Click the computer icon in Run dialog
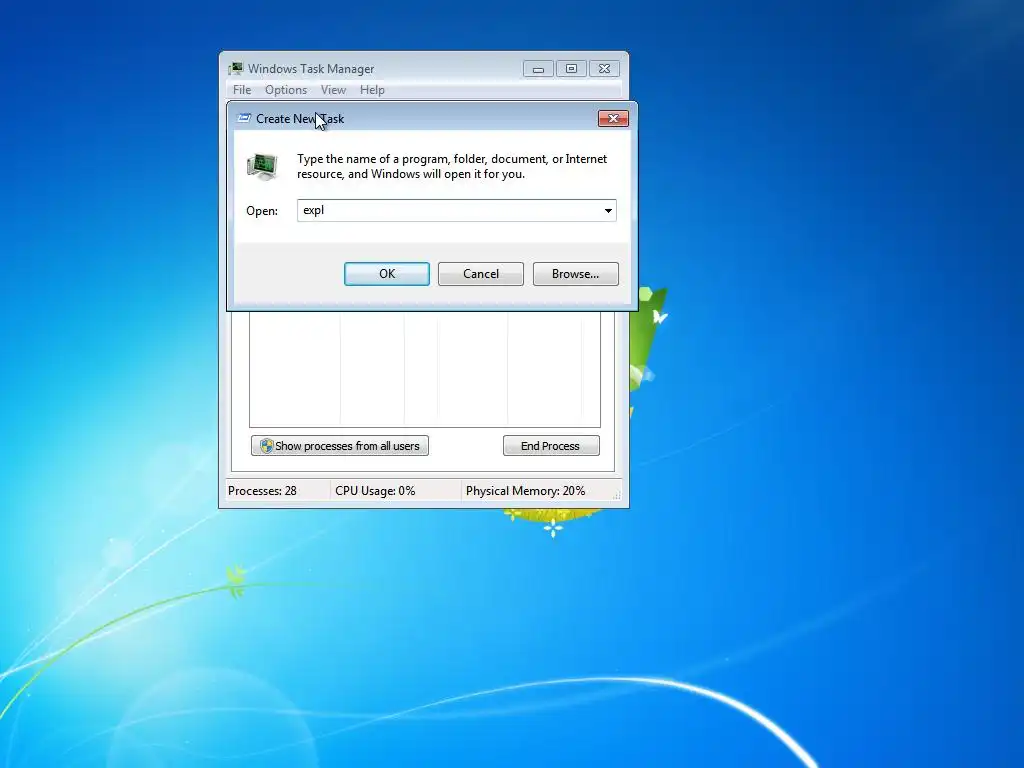This screenshot has width=1024, height=768. 263,166
